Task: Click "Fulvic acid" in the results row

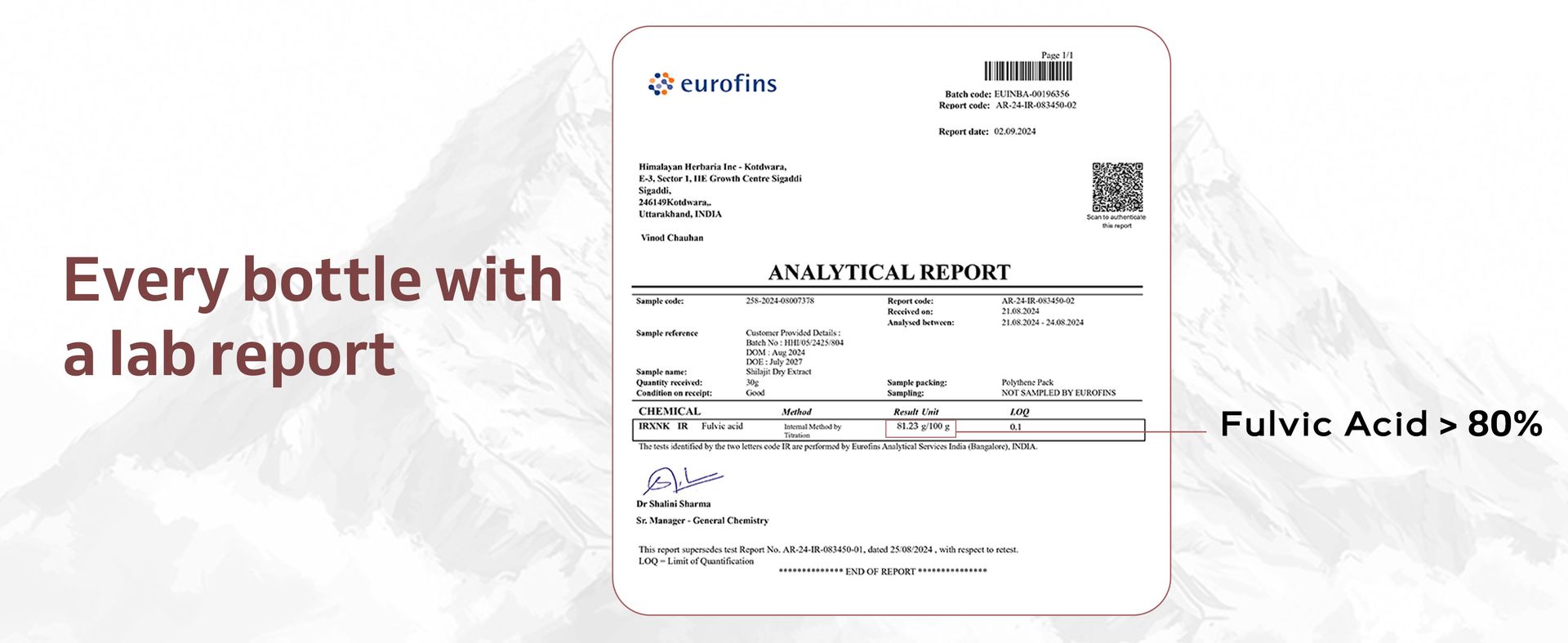Action: click(722, 426)
